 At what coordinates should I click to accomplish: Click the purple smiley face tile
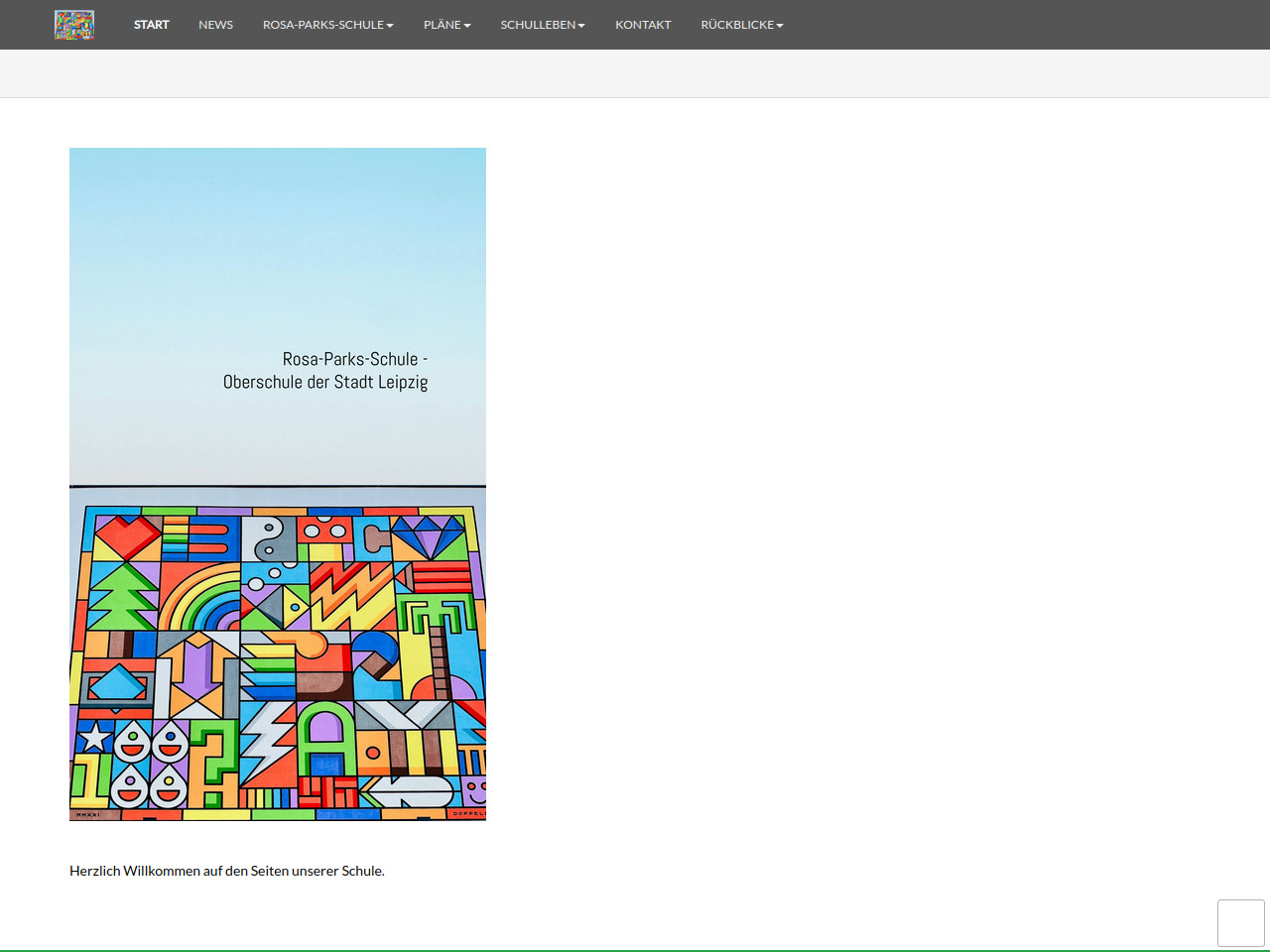[x=474, y=791]
